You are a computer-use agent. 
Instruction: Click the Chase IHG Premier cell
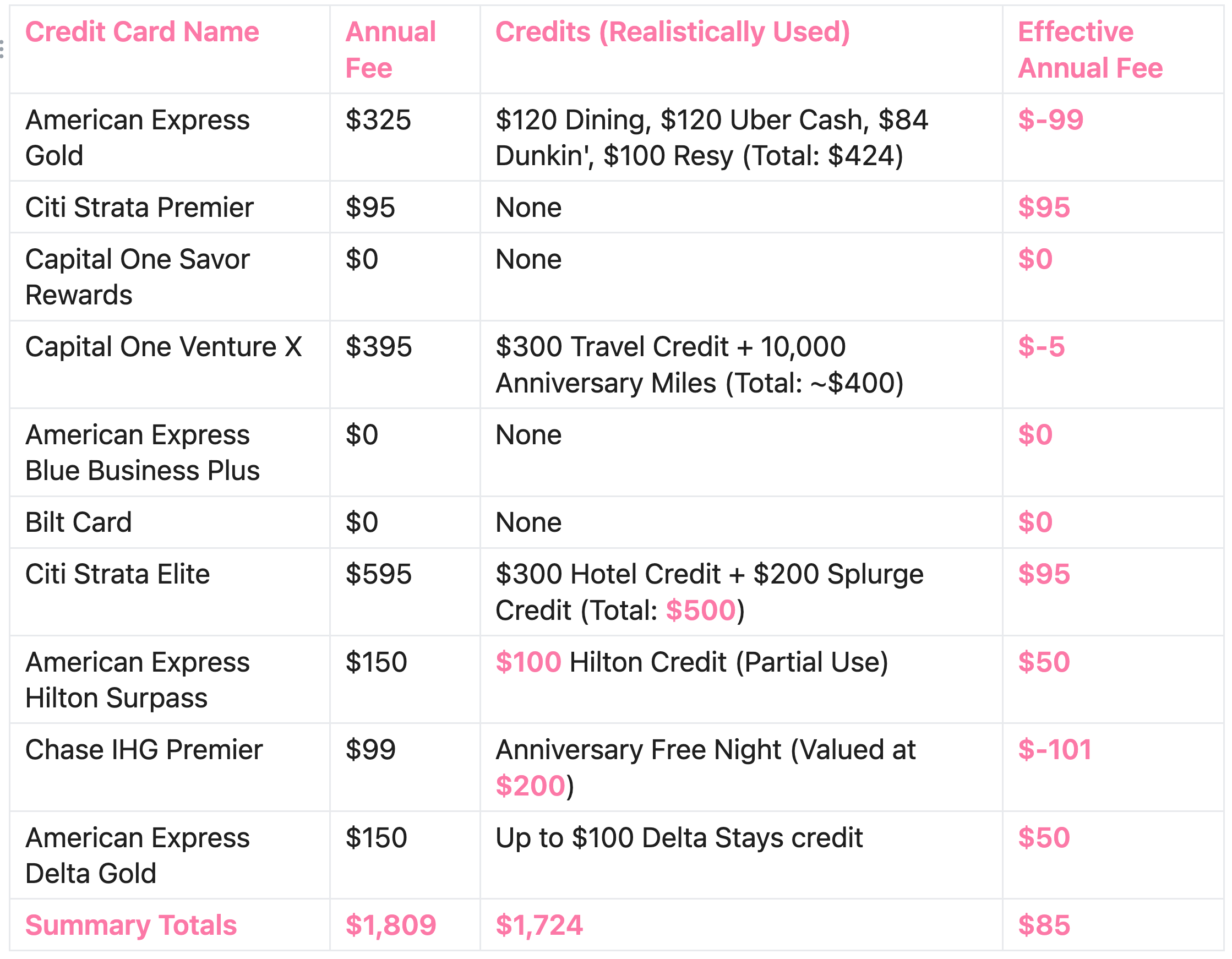click(144, 750)
